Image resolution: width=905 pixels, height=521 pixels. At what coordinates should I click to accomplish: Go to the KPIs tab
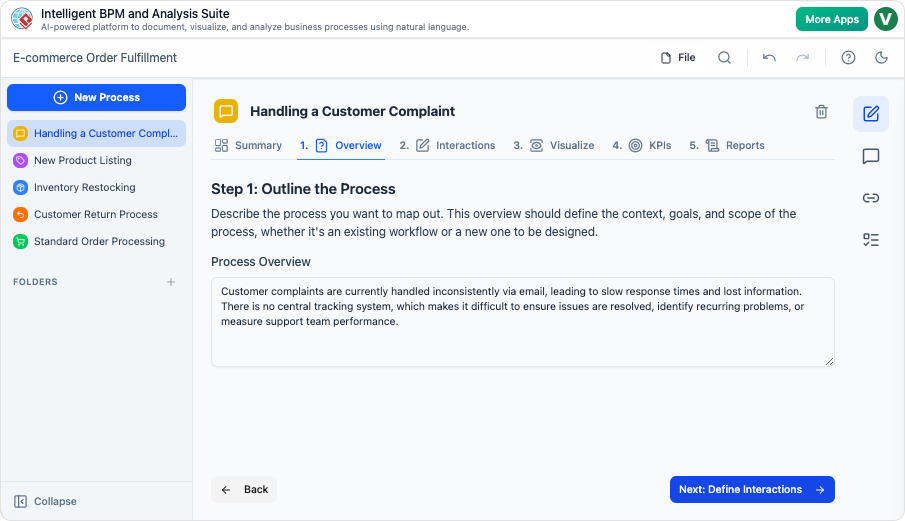(x=642, y=145)
